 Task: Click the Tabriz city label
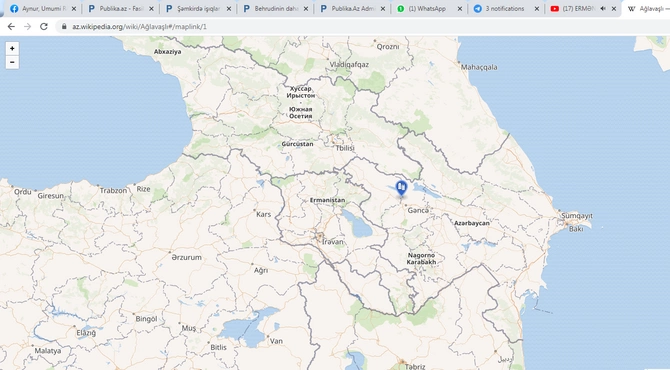coord(414,366)
